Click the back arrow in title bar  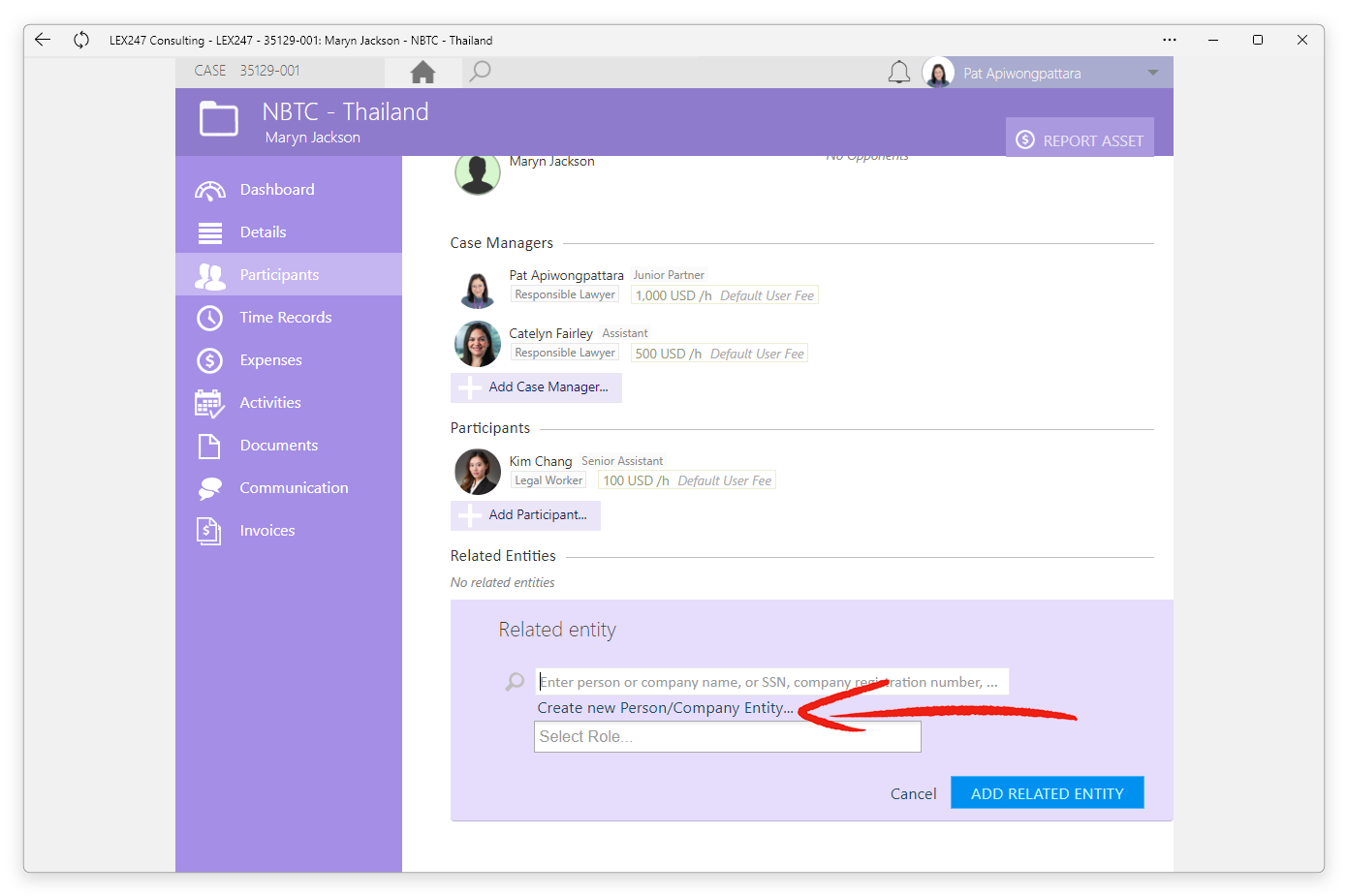click(x=43, y=40)
